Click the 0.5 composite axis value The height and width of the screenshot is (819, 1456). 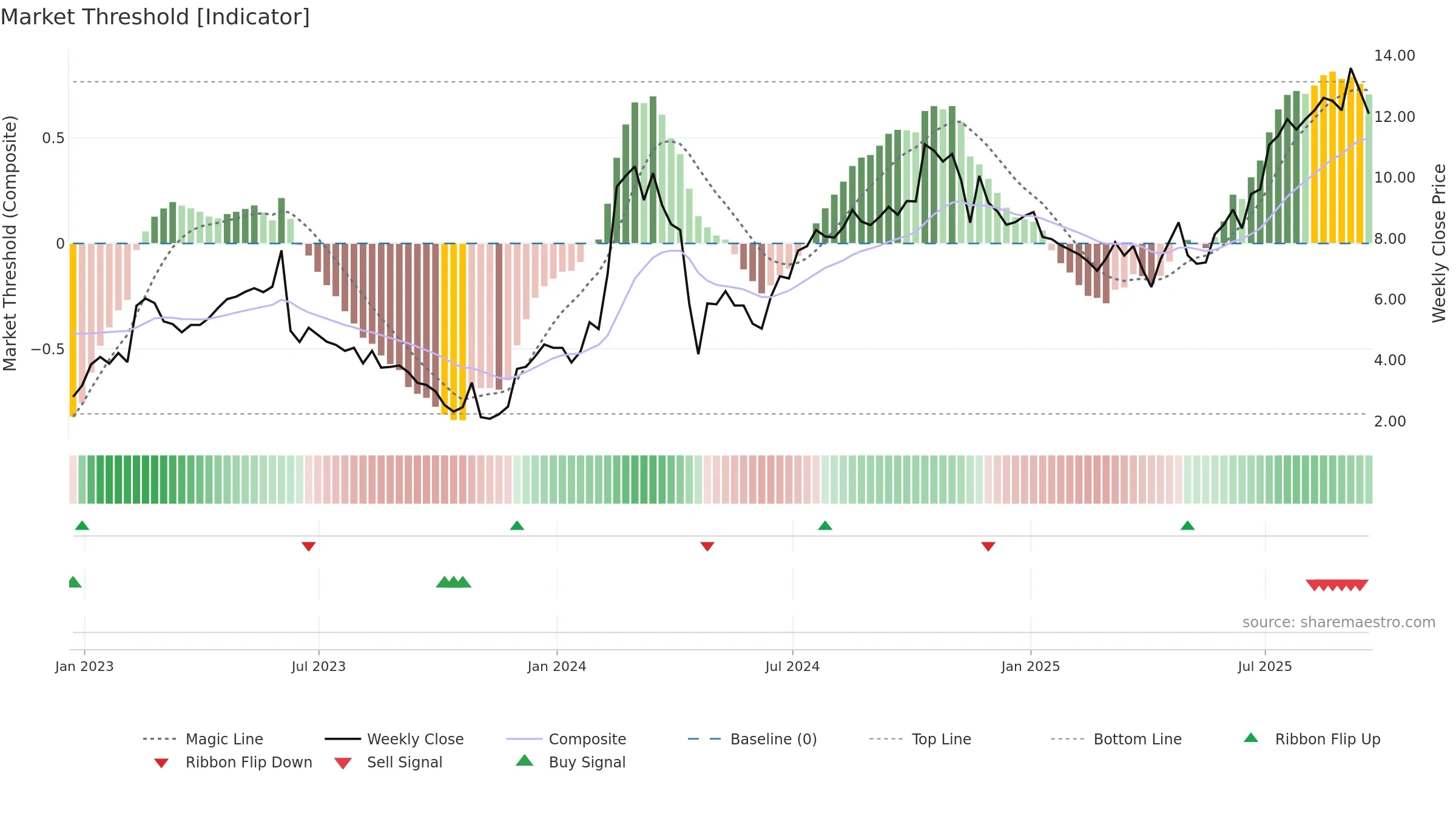[x=53, y=138]
